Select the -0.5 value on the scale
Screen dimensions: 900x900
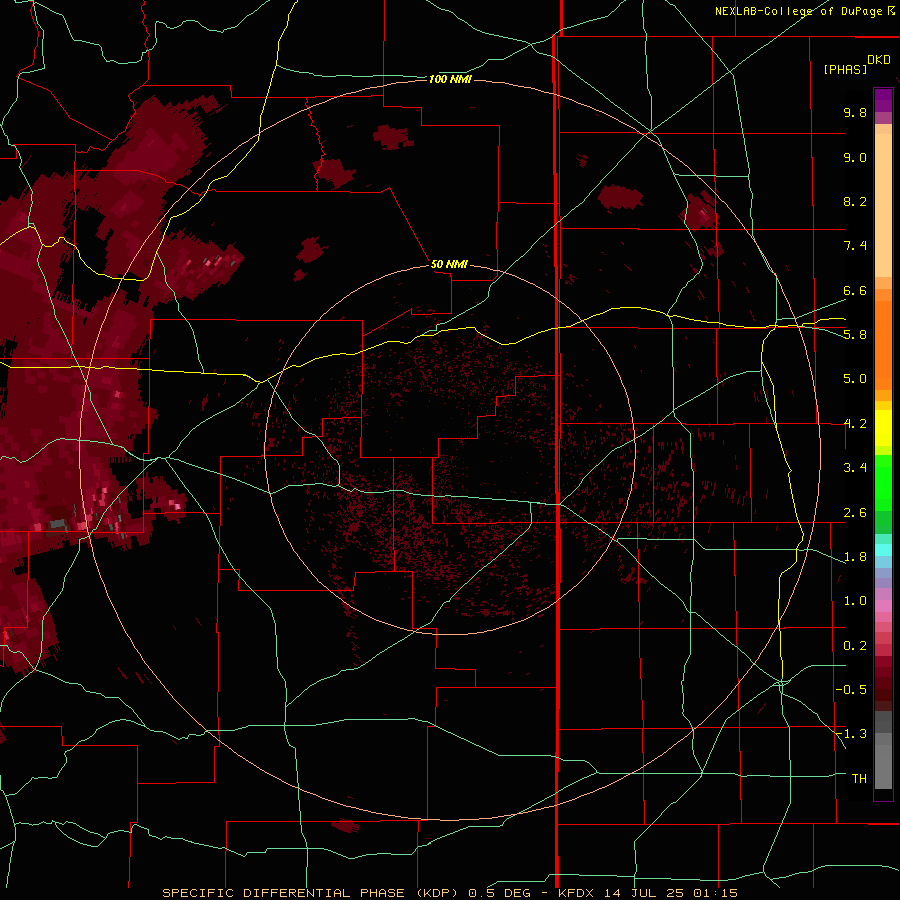[851, 690]
